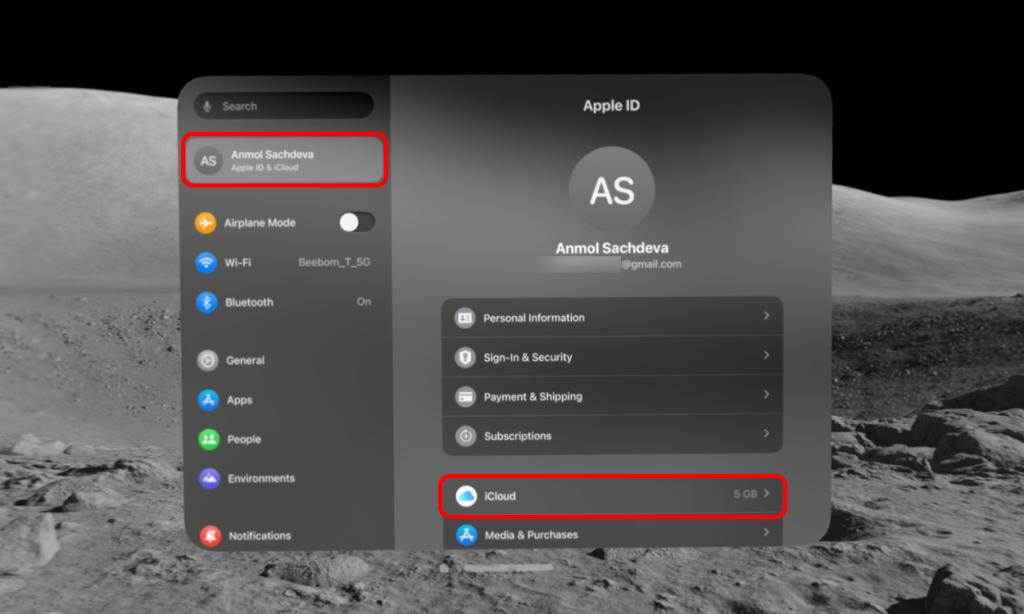Click the large AS profile picture
1024x614 pixels.
(612, 189)
